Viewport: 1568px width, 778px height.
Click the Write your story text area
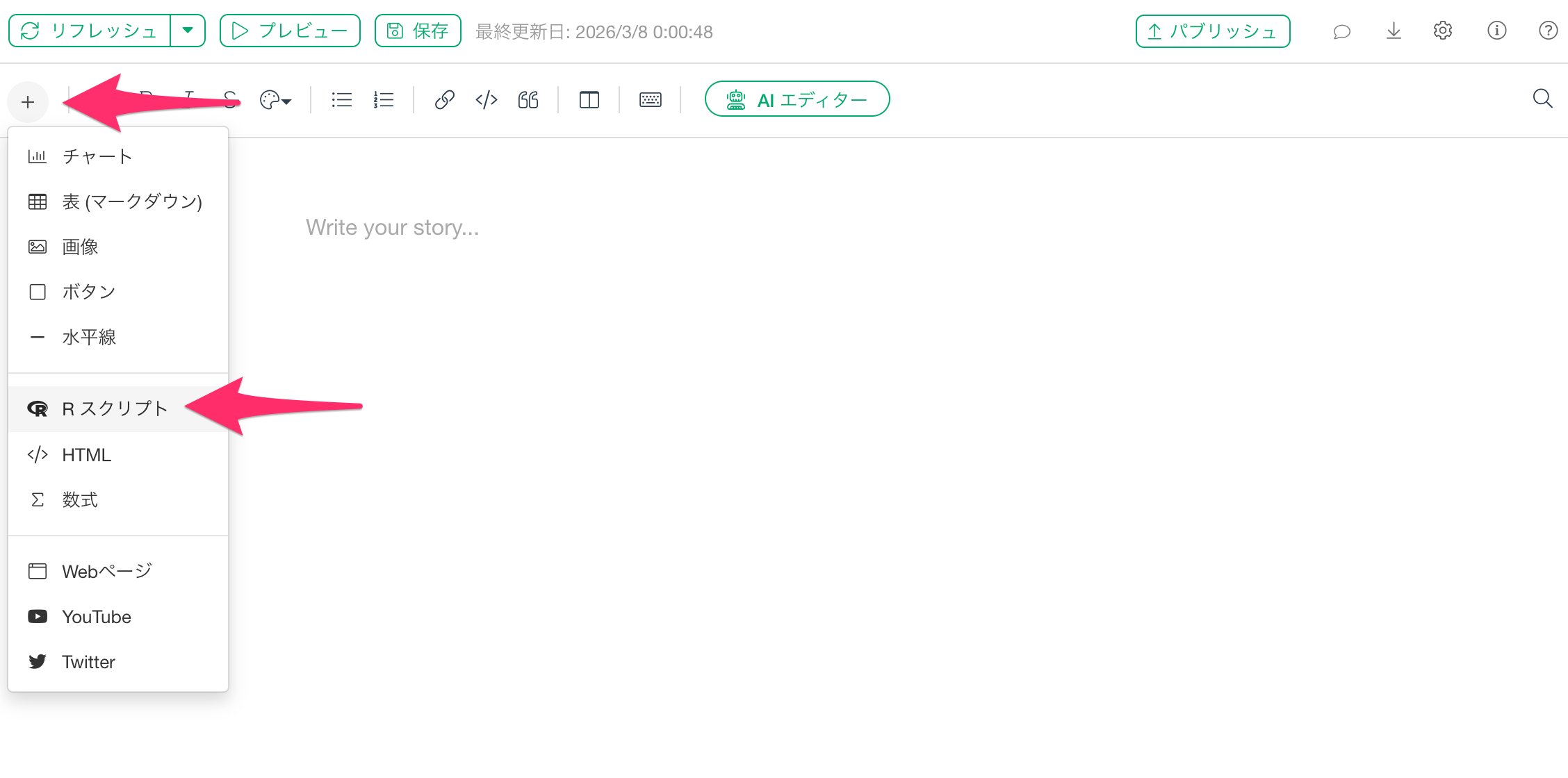[x=393, y=228]
